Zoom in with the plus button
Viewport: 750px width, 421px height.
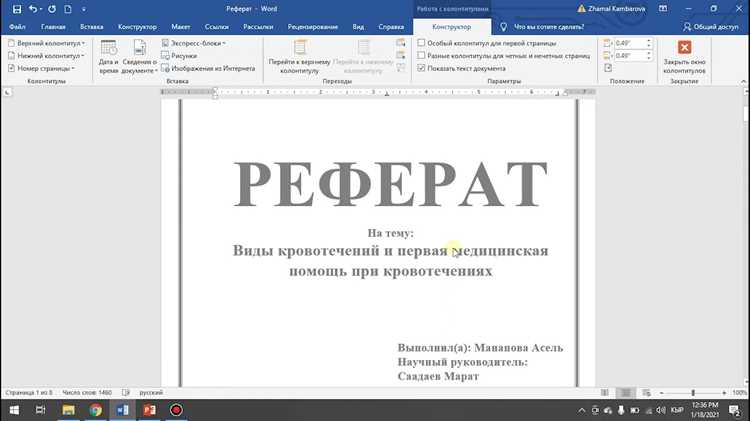pos(724,393)
